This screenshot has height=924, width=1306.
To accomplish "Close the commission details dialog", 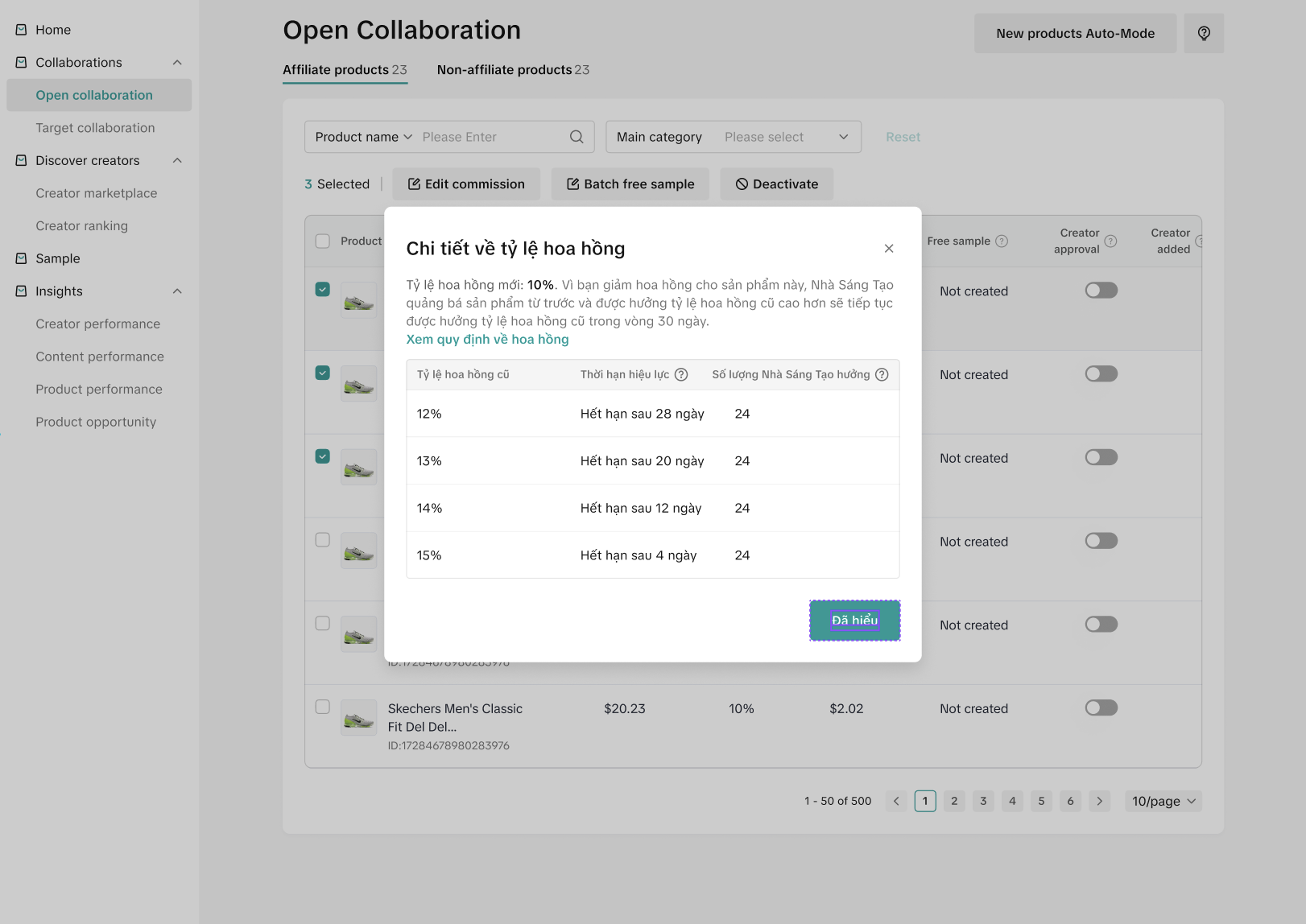I will pyautogui.click(x=889, y=249).
